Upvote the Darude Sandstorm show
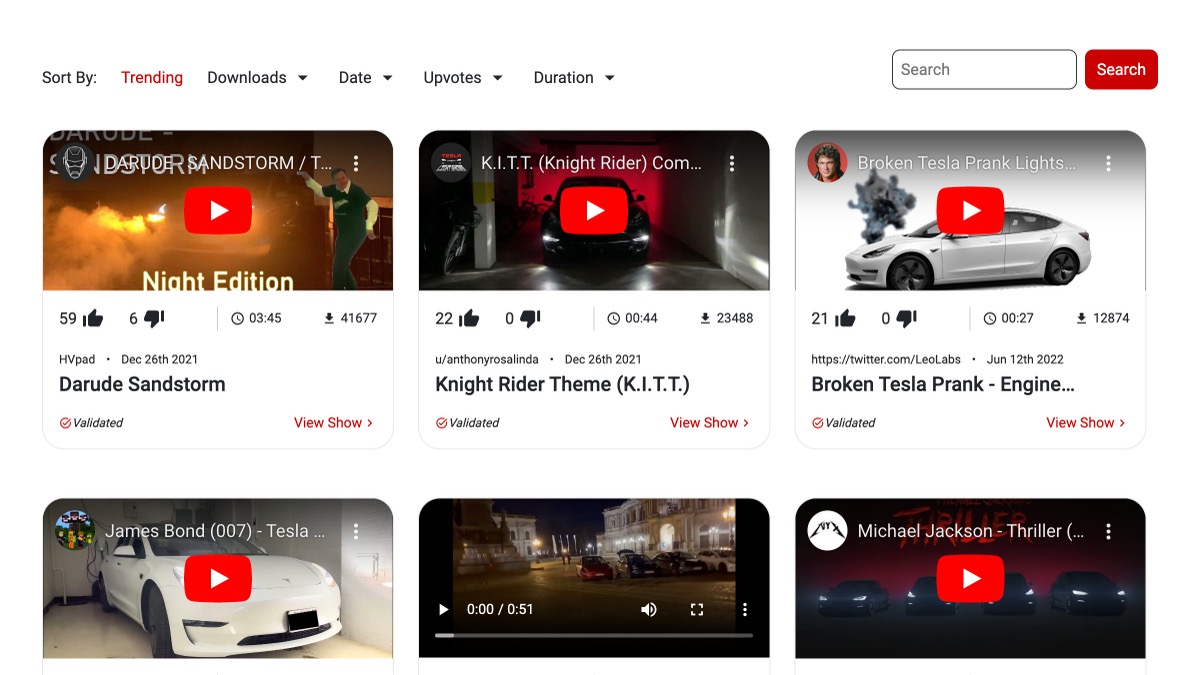The width and height of the screenshot is (1200, 675). [x=93, y=318]
